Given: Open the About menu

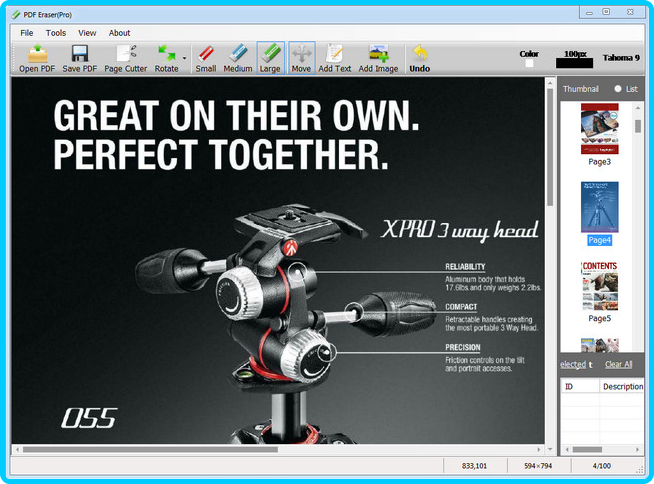Looking at the screenshot, I should coord(119,33).
